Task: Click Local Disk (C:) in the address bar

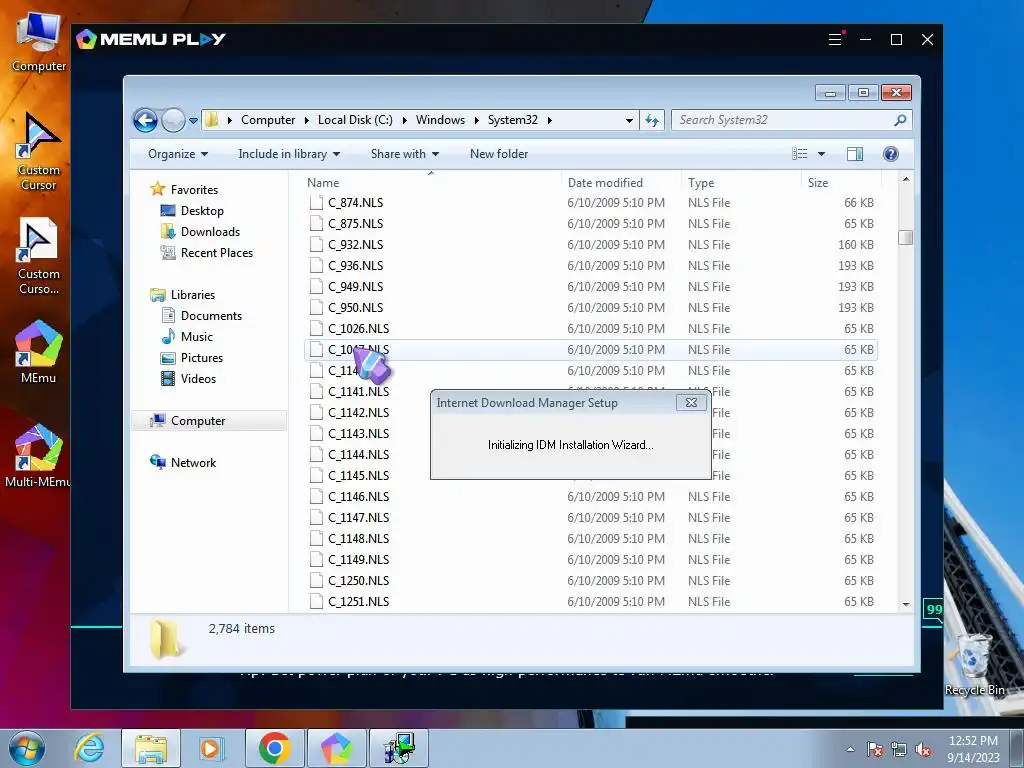Action: point(355,120)
